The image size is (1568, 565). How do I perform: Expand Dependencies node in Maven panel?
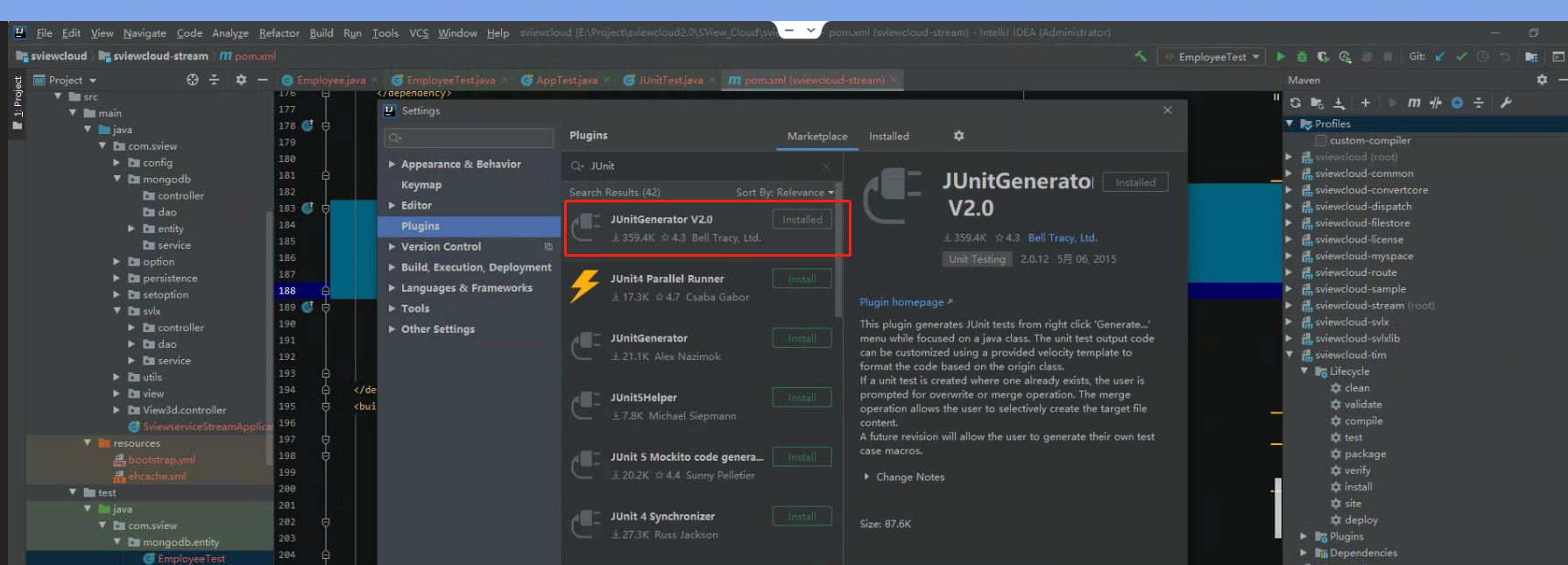point(1303,553)
